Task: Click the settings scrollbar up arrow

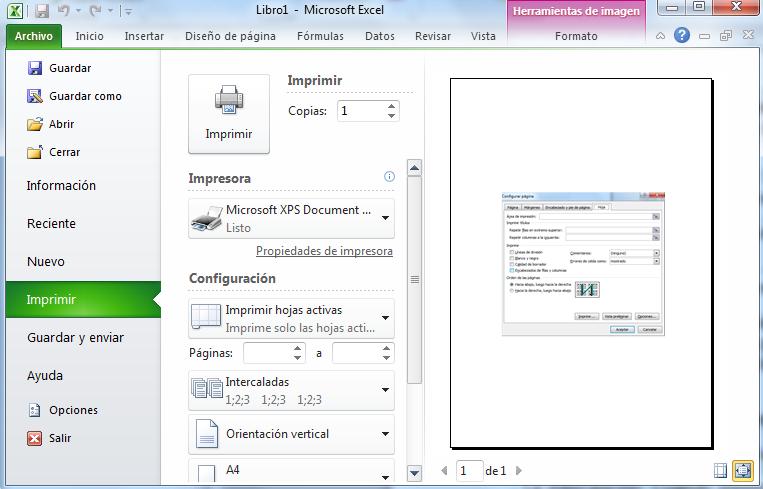Action: click(415, 168)
